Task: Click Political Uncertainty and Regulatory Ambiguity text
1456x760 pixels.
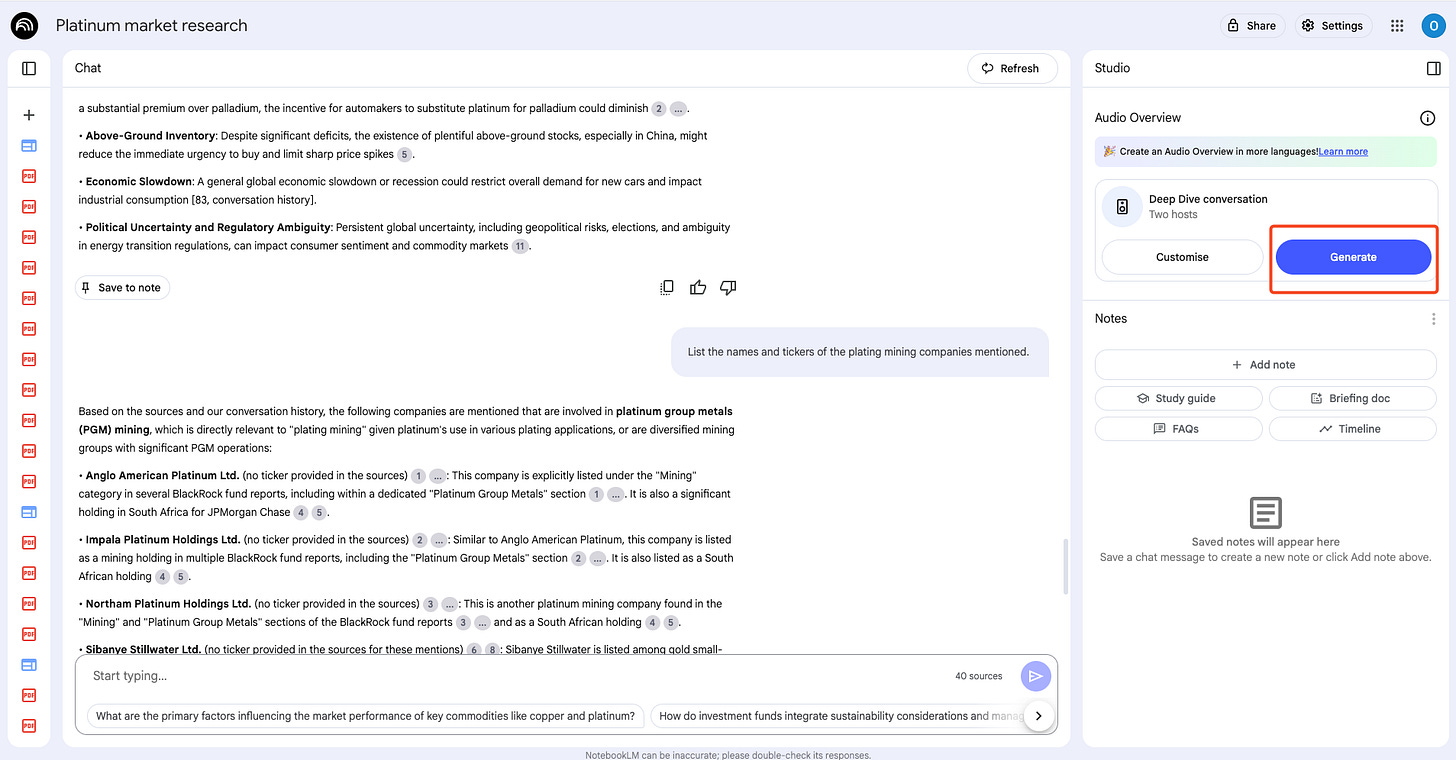Action: [x=208, y=228]
